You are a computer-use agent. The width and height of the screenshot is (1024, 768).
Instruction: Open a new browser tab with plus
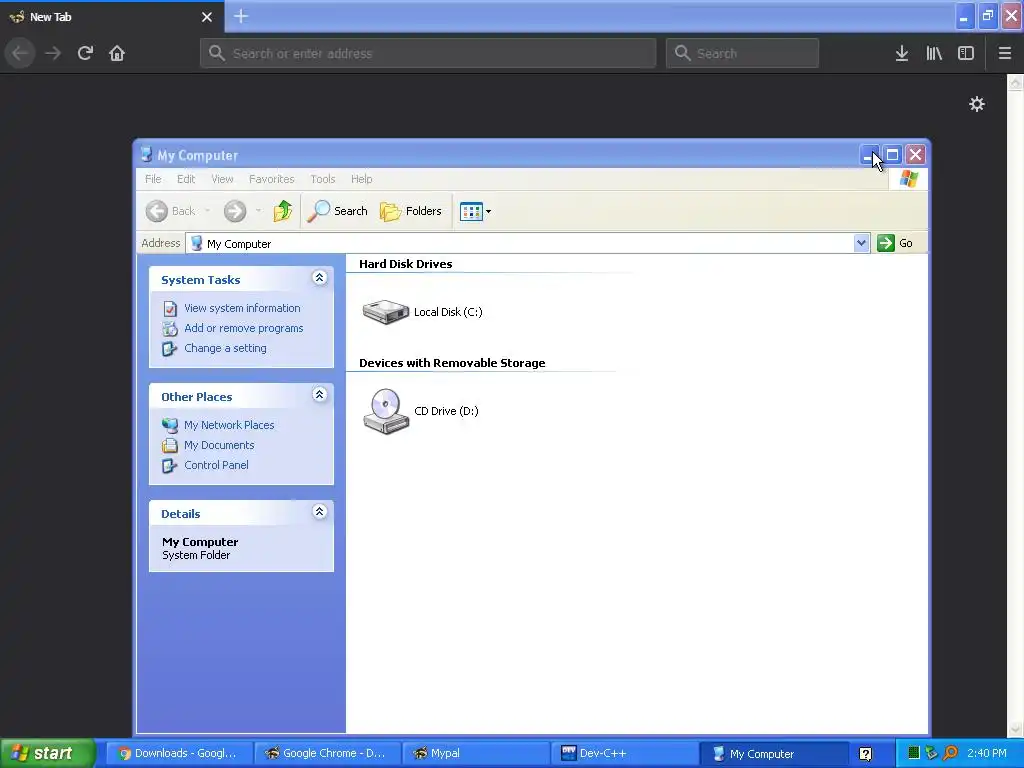pos(241,16)
